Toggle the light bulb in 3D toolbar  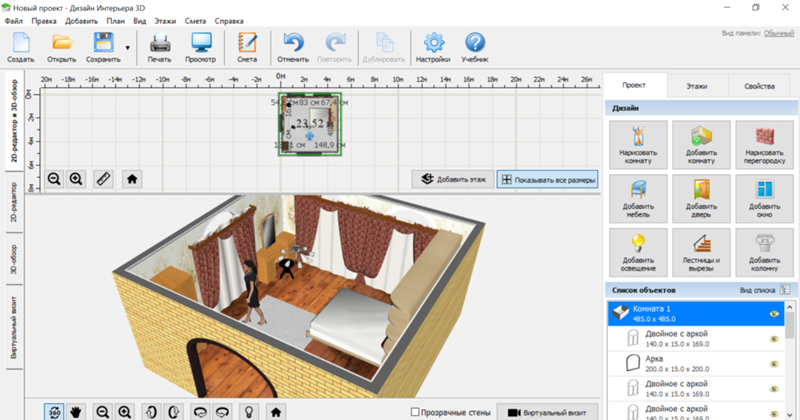(x=249, y=411)
